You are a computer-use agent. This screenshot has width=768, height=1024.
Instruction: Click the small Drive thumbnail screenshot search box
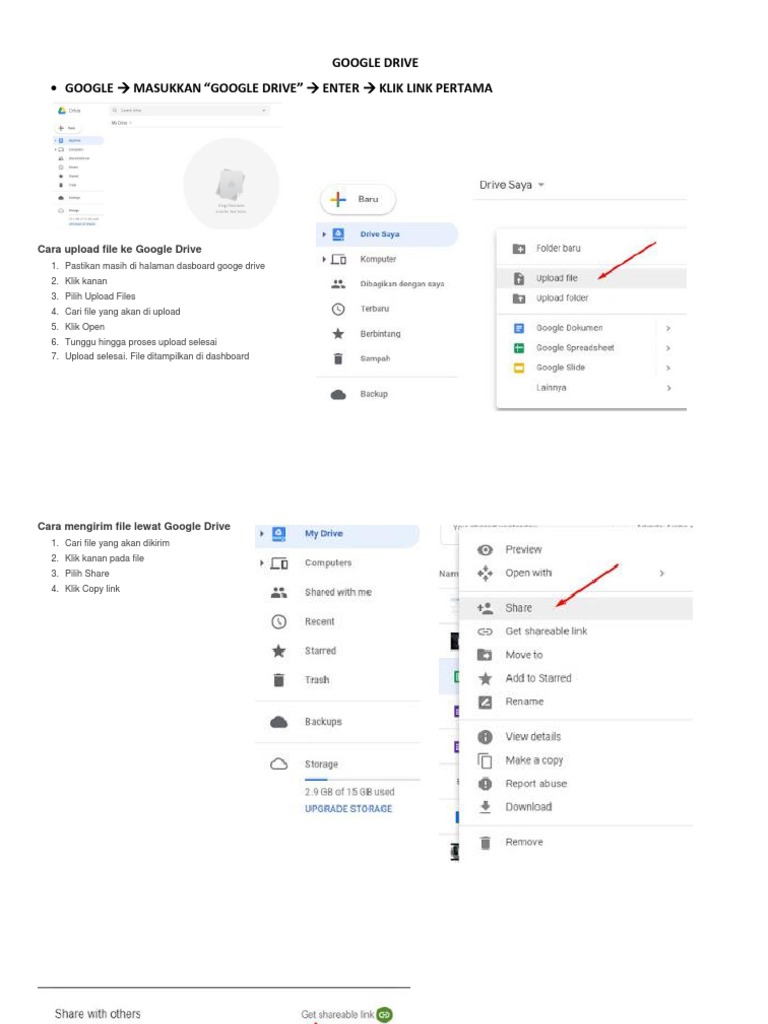(189, 110)
